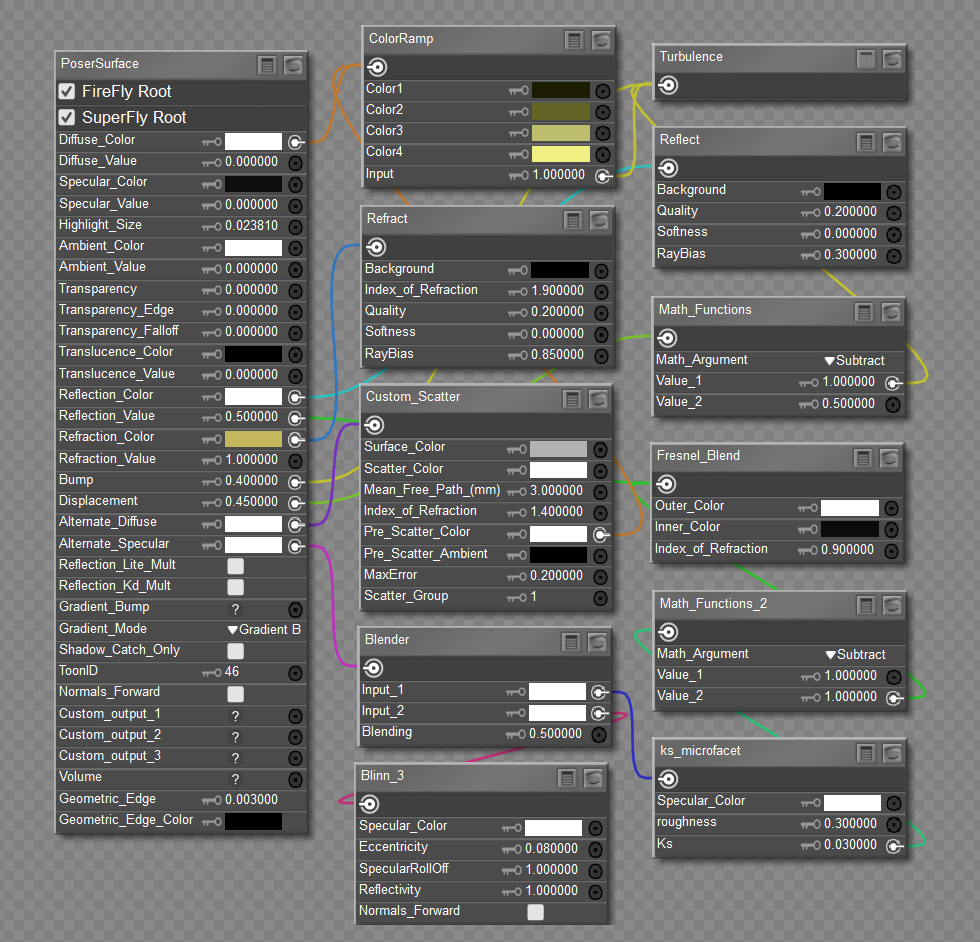Edit RayBias value 0.300000 on Reflect node
Screen dimensions: 980x942
(851, 254)
